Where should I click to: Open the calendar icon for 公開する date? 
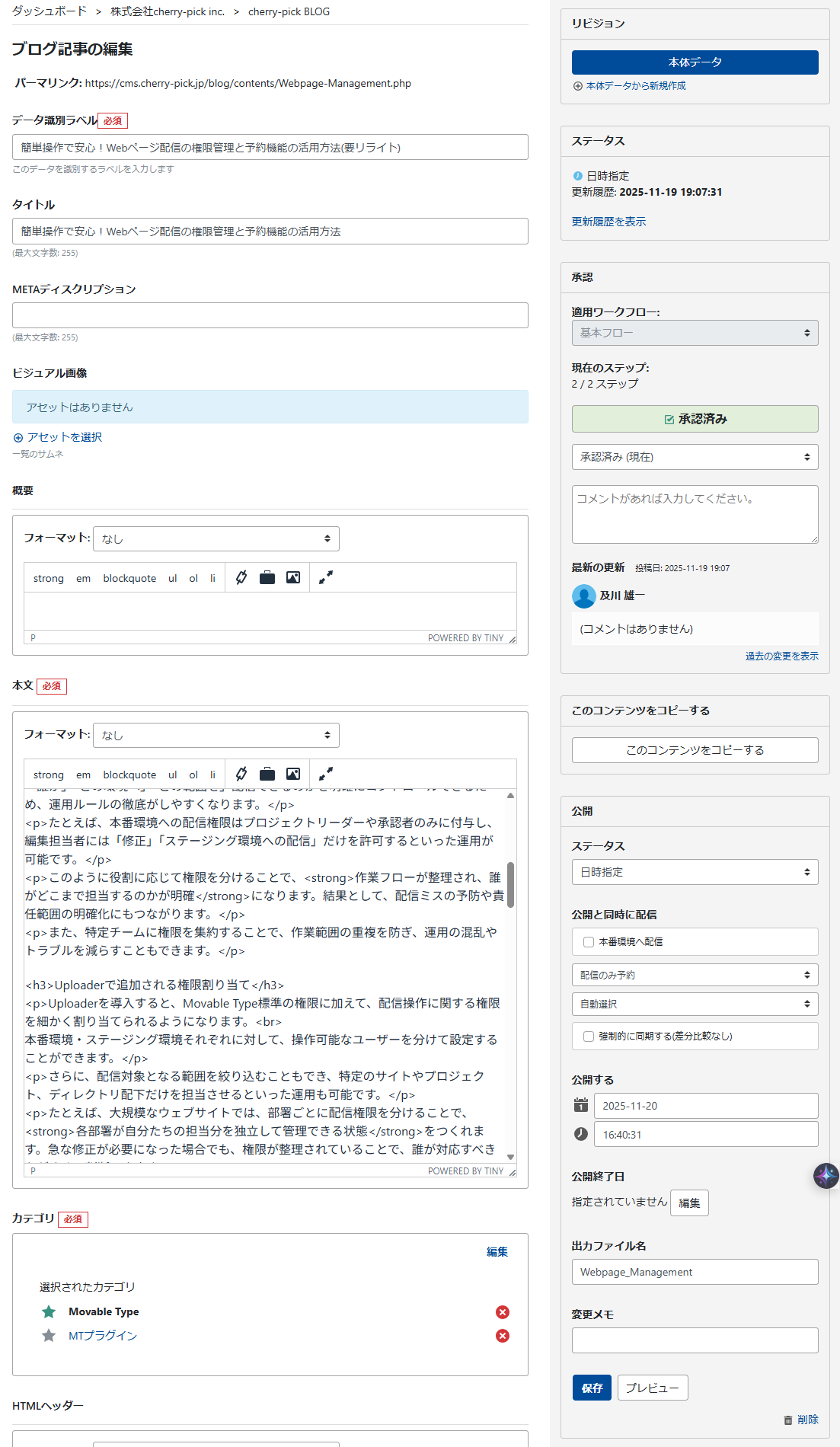[581, 1105]
